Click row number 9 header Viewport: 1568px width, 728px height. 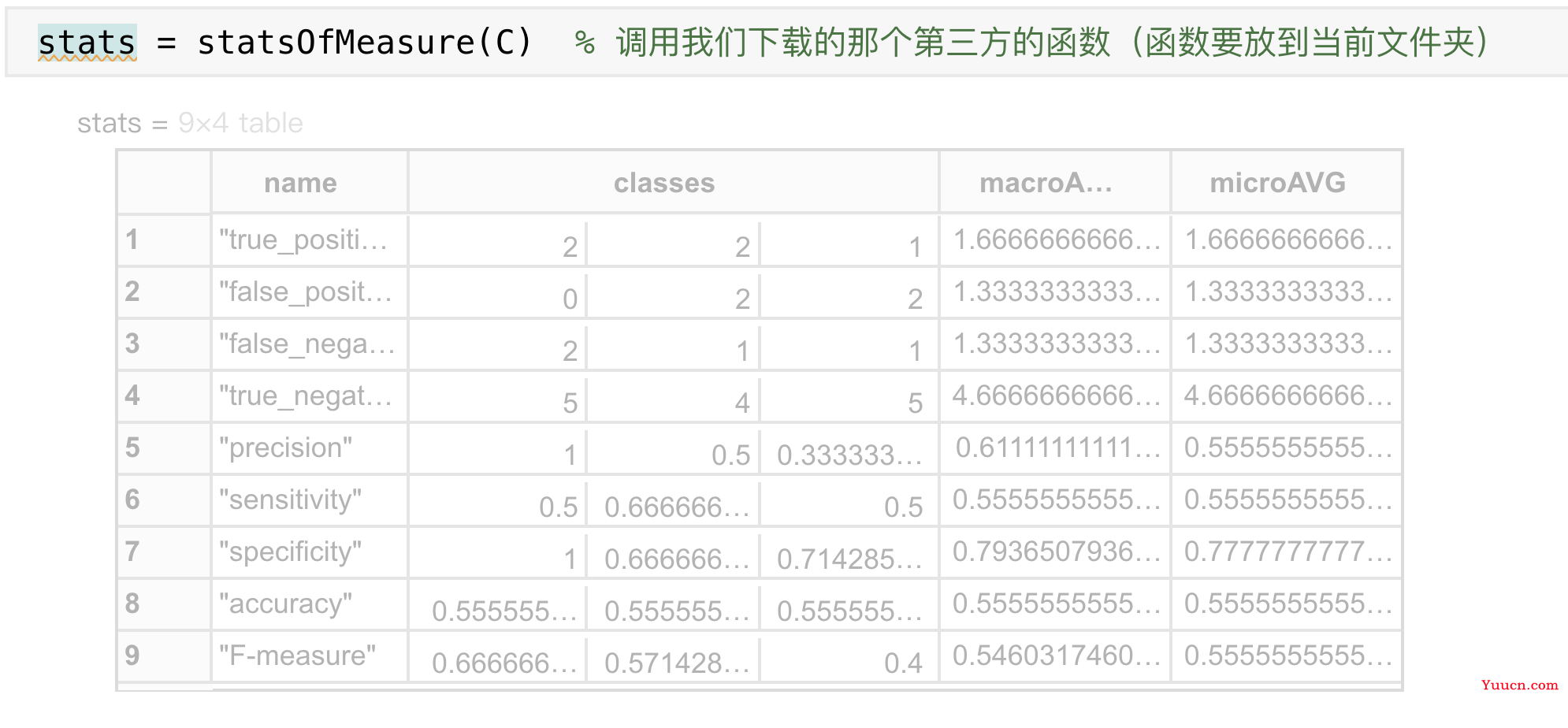(164, 656)
